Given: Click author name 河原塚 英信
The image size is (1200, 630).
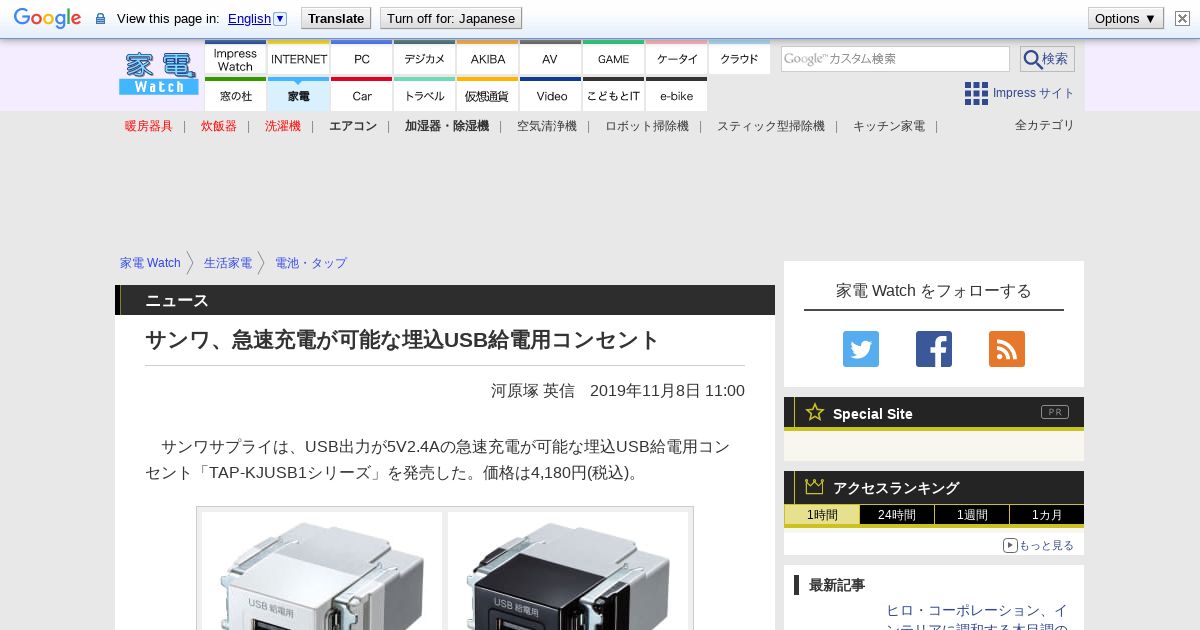Looking at the screenshot, I should pyautogui.click(x=532, y=390).
